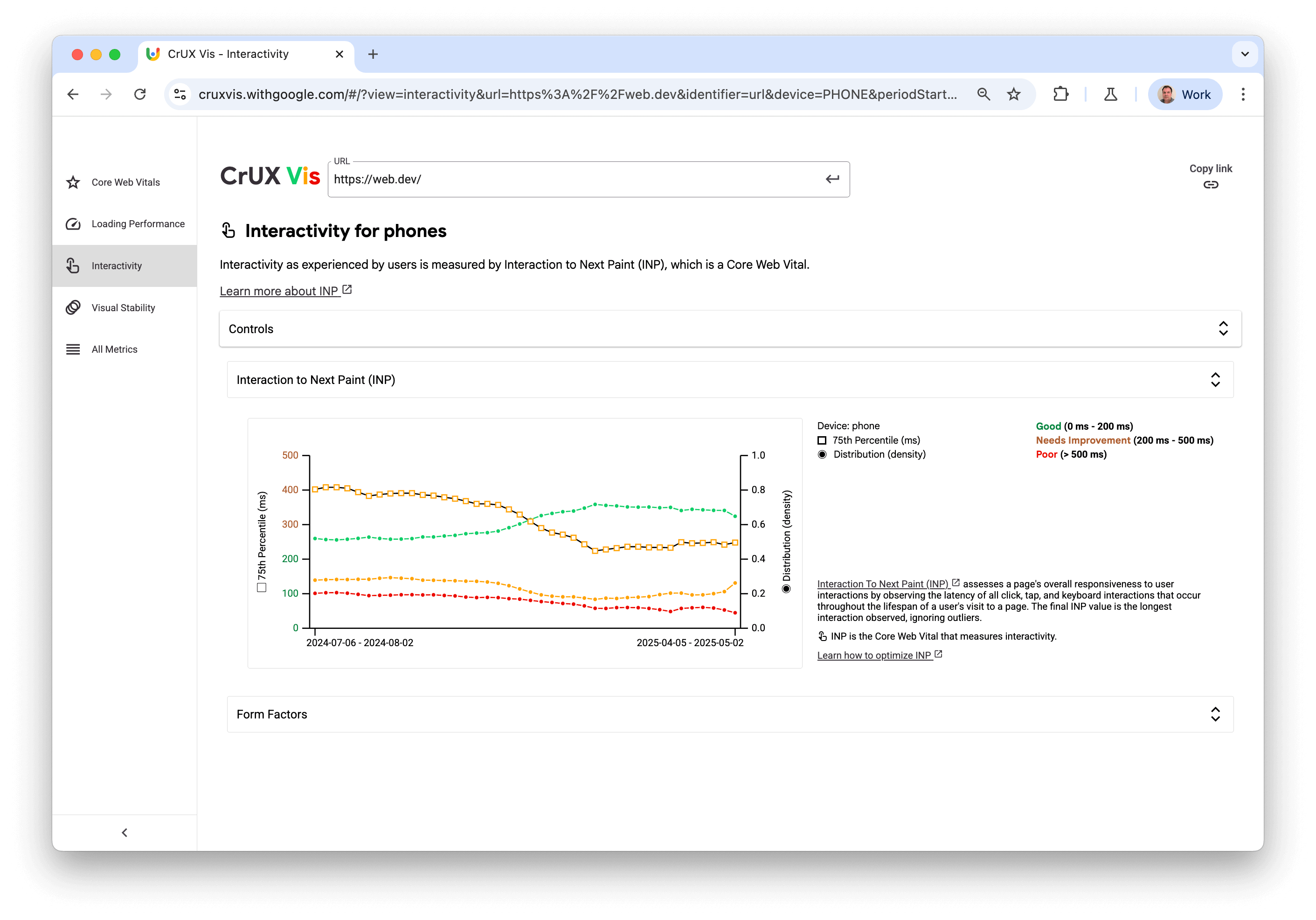
Task: Expand the Form Factors panel
Action: pyautogui.click(x=1216, y=714)
